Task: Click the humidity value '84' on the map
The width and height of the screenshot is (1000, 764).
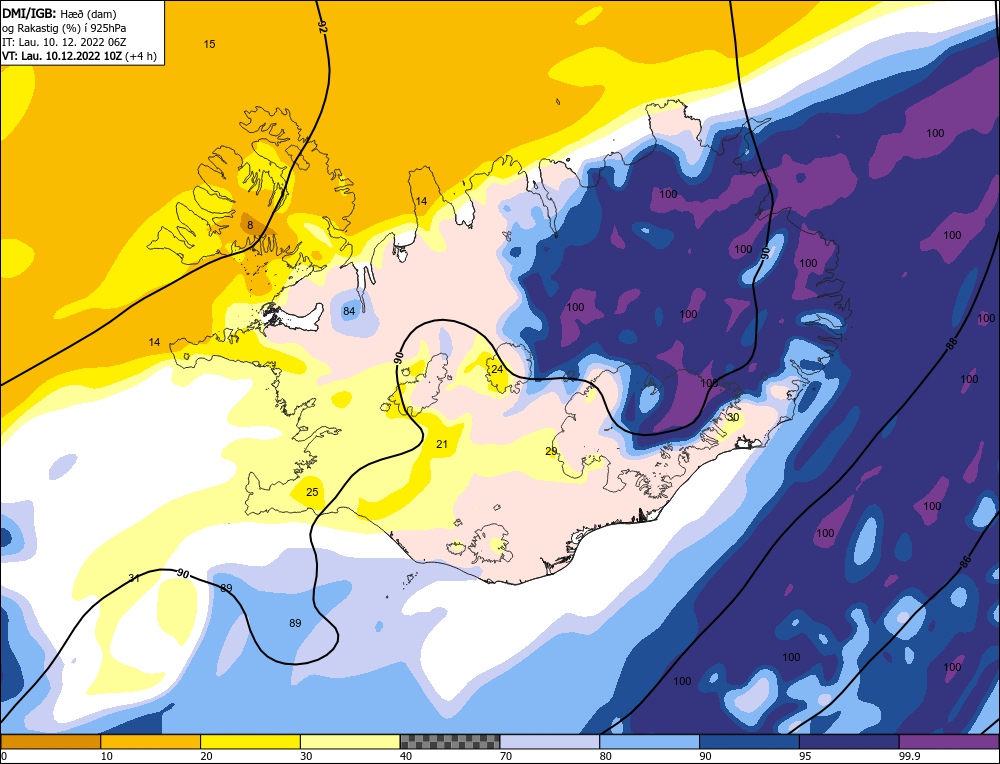Action: point(349,311)
